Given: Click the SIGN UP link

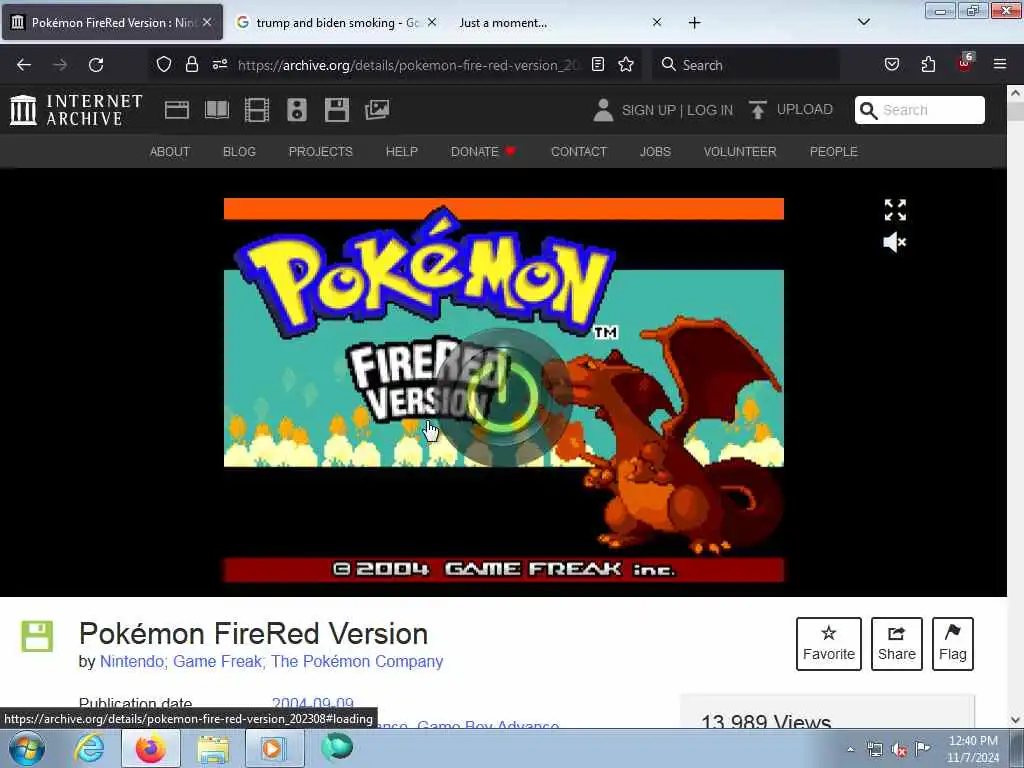Looking at the screenshot, I should (x=648, y=110).
